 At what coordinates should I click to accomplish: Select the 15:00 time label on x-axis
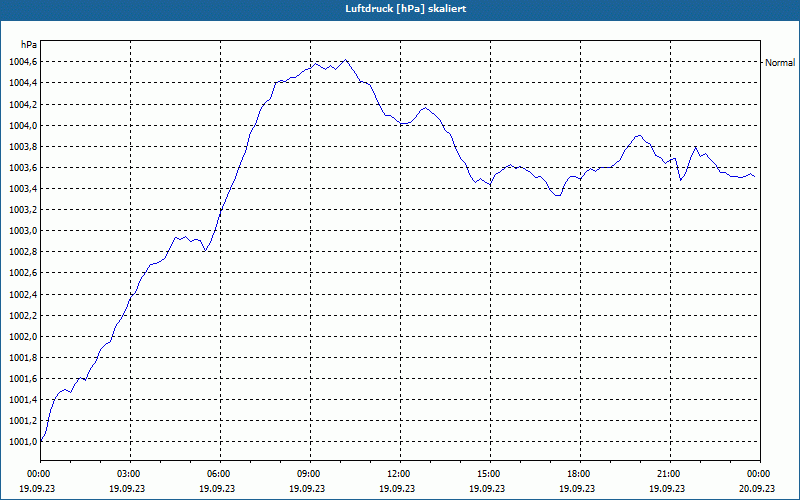click(490, 474)
